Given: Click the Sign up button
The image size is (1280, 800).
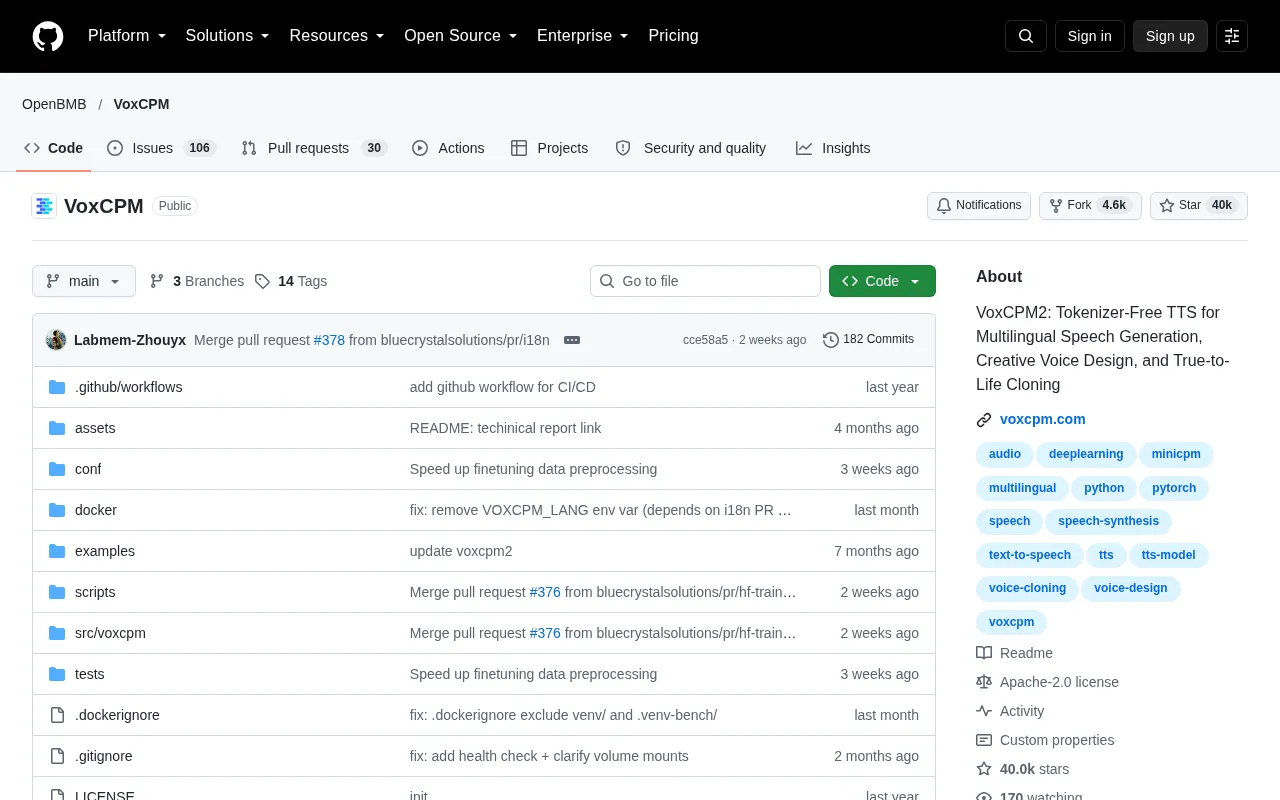Looking at the screenshot, I should [1170, 36].
